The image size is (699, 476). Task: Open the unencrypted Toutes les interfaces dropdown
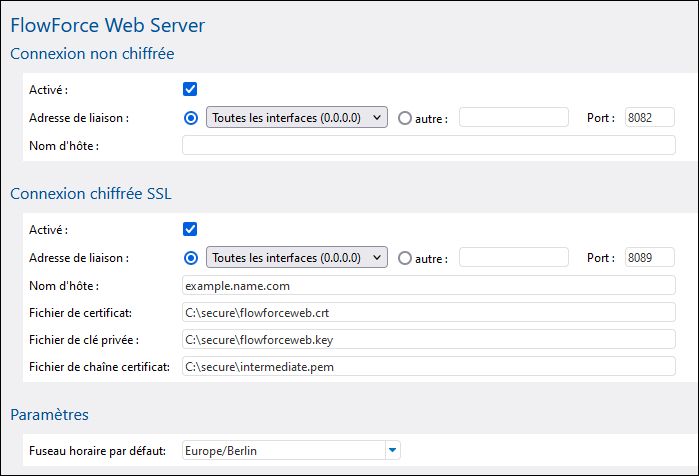(296, 117)
